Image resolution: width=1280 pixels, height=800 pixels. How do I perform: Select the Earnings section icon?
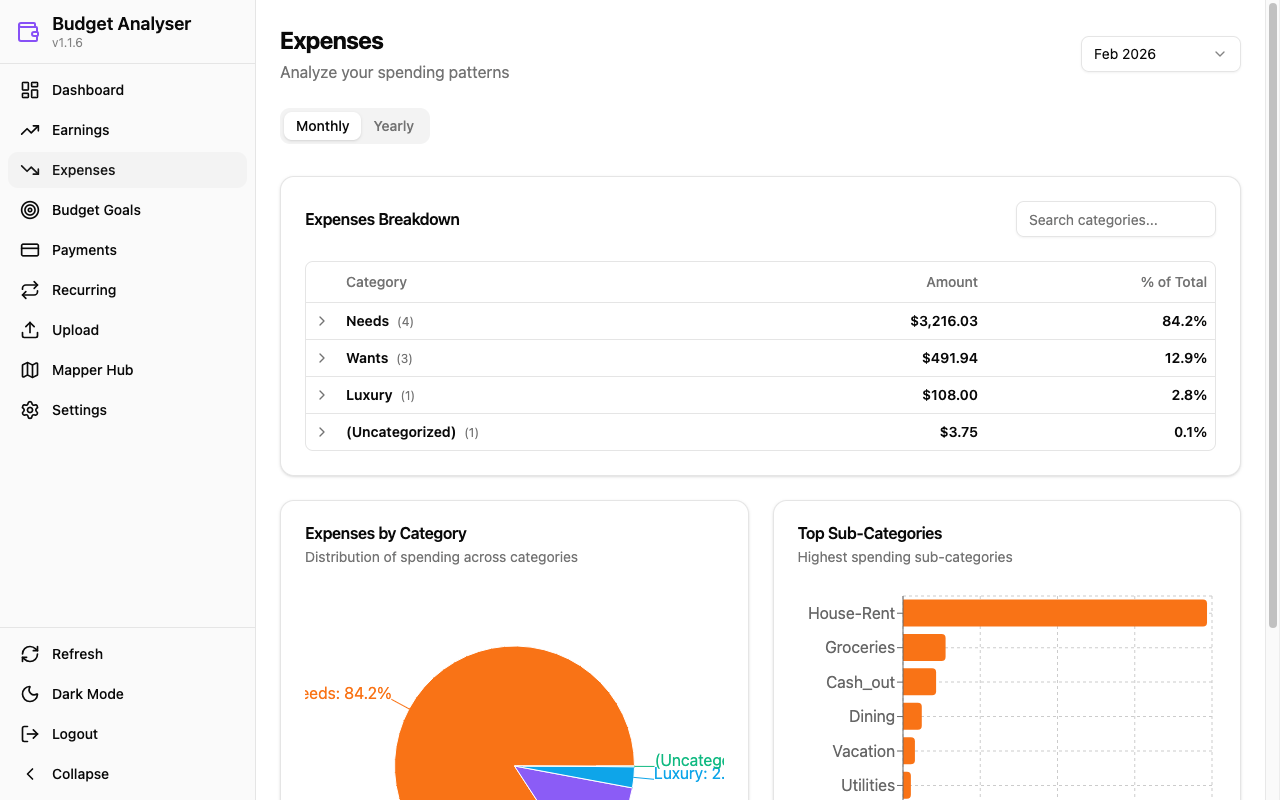tap(29, 130)
